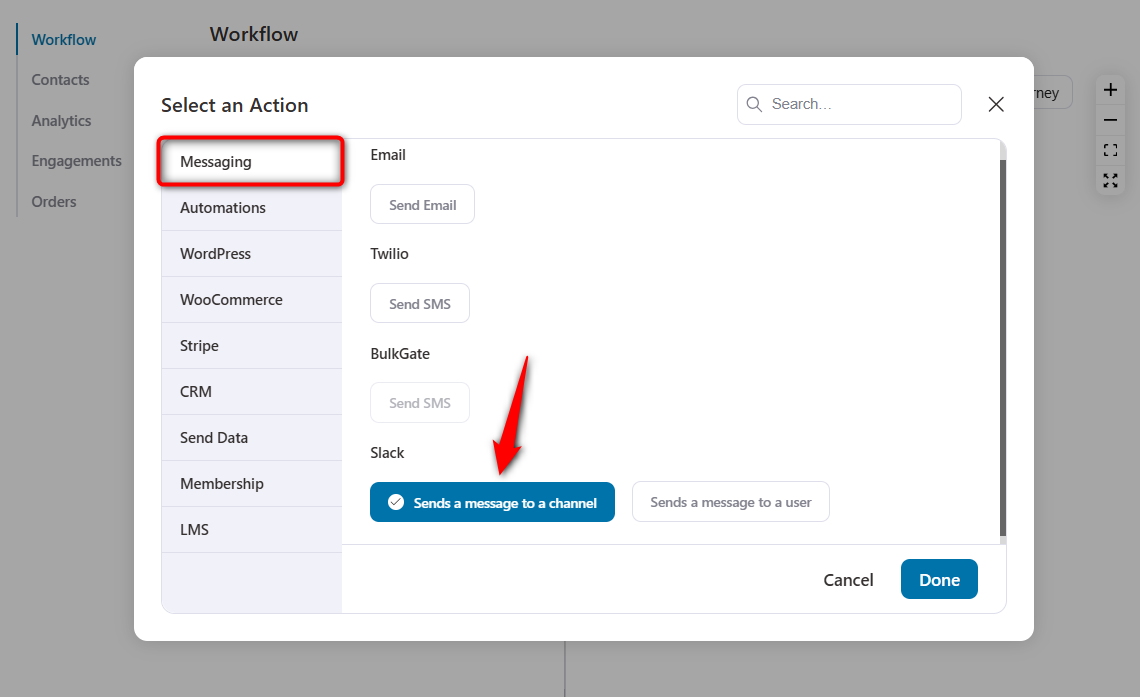1140x697 pixels.
Task: Open the Contacts section
Action: coord(60,79)
